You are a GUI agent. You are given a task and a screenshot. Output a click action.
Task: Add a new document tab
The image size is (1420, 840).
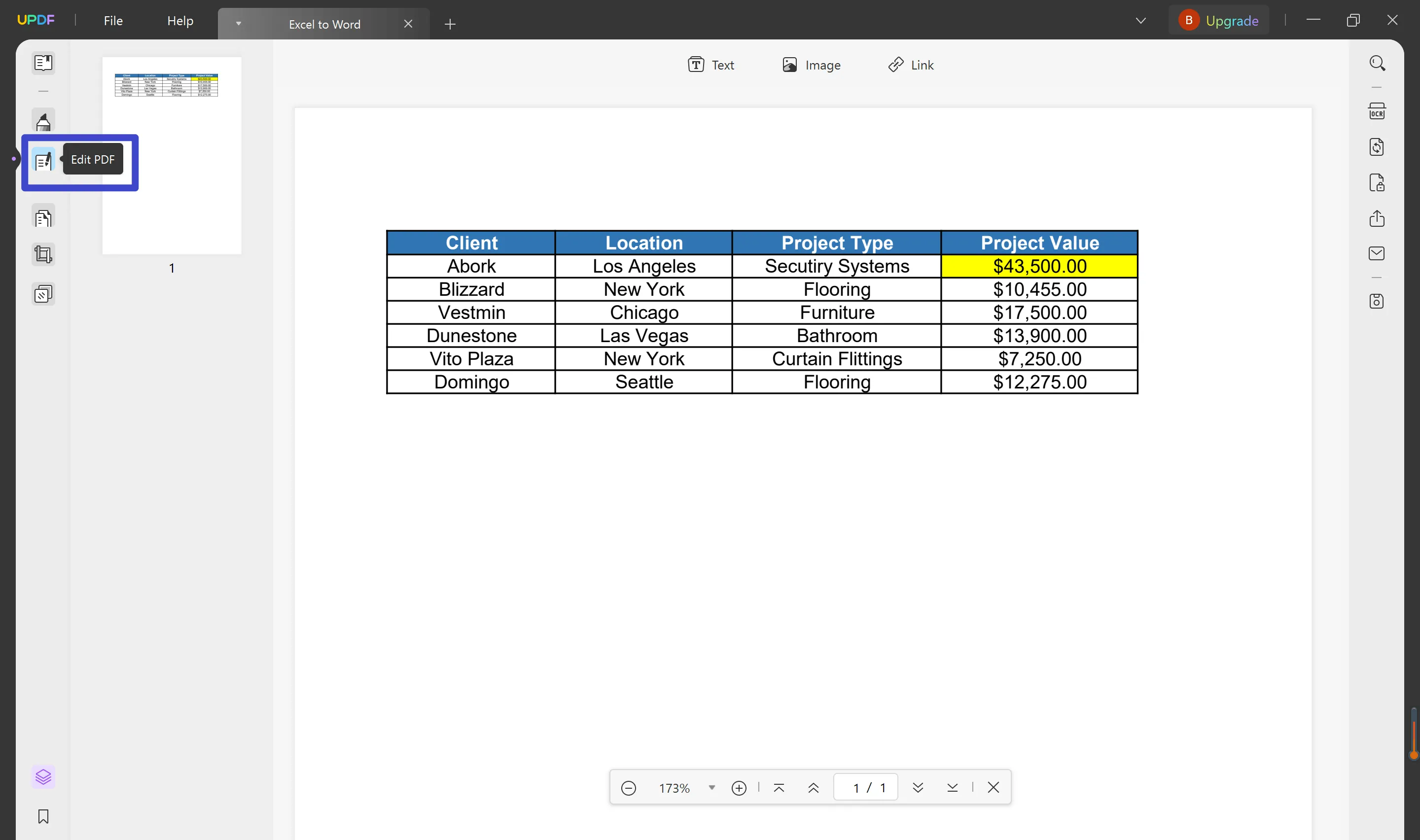tap(450, 22)
